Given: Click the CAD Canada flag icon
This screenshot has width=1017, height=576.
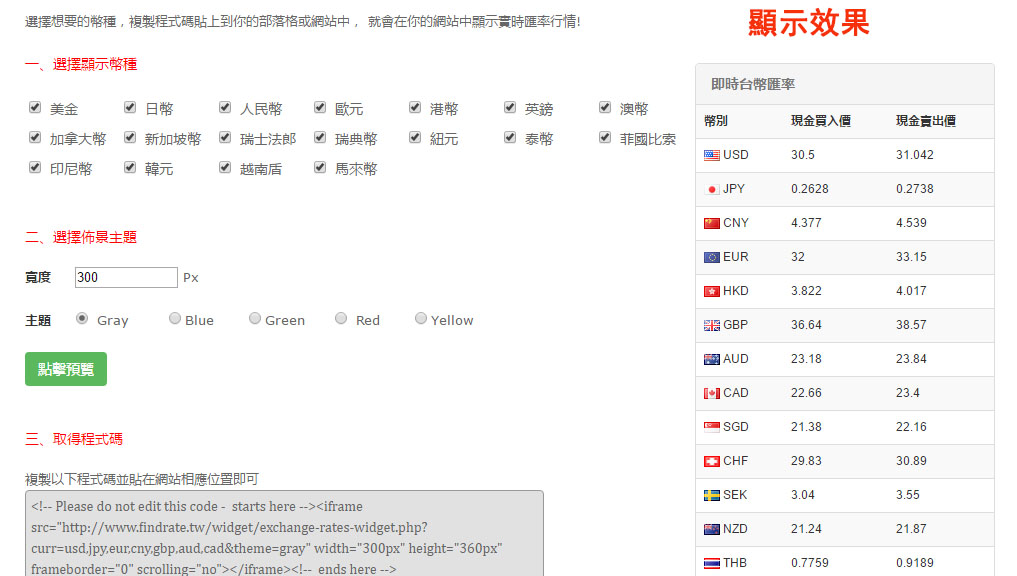Looking at the screenshot, I should coord(711,393).
